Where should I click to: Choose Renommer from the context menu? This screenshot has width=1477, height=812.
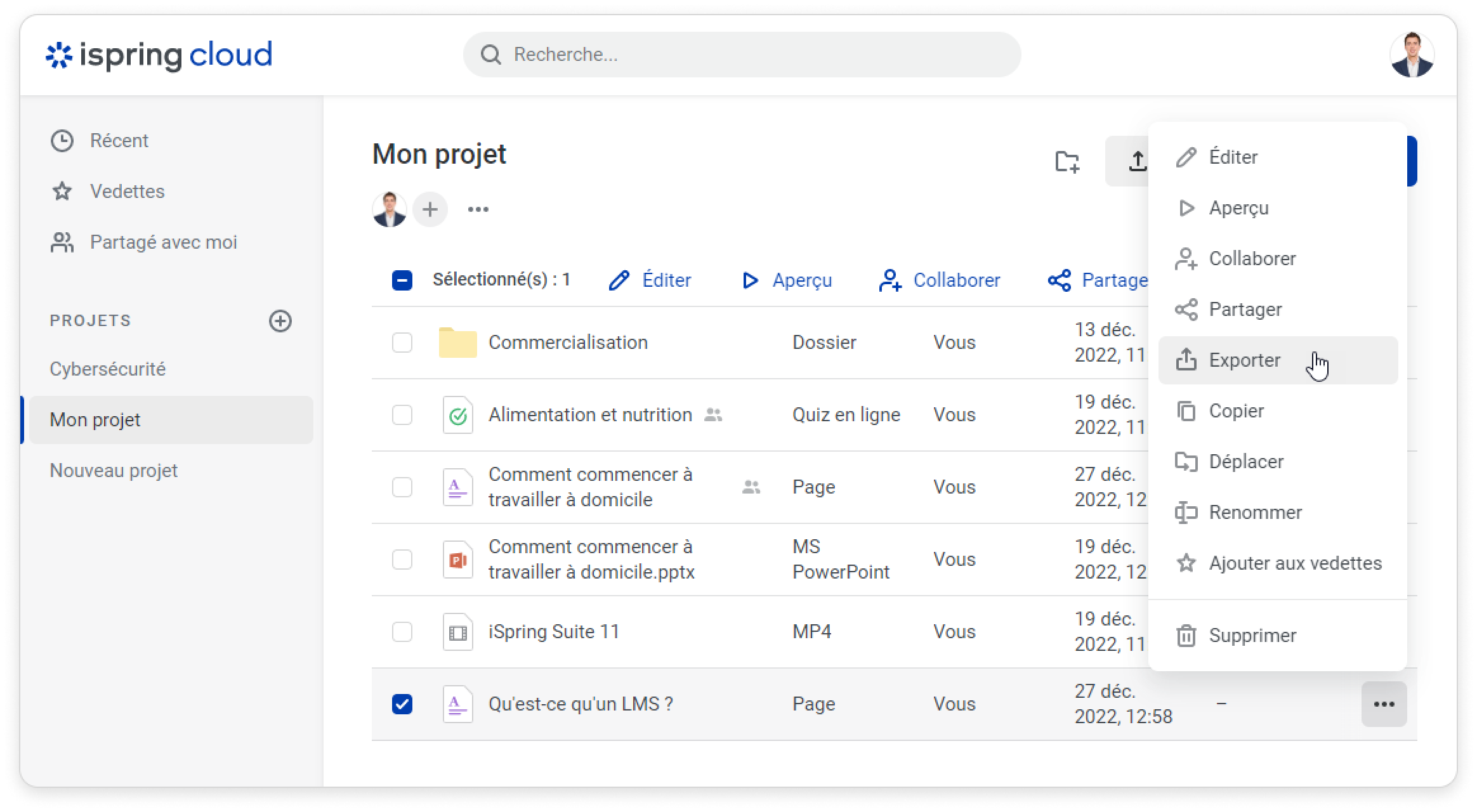pyautogui.click(x=1254, y=513)
